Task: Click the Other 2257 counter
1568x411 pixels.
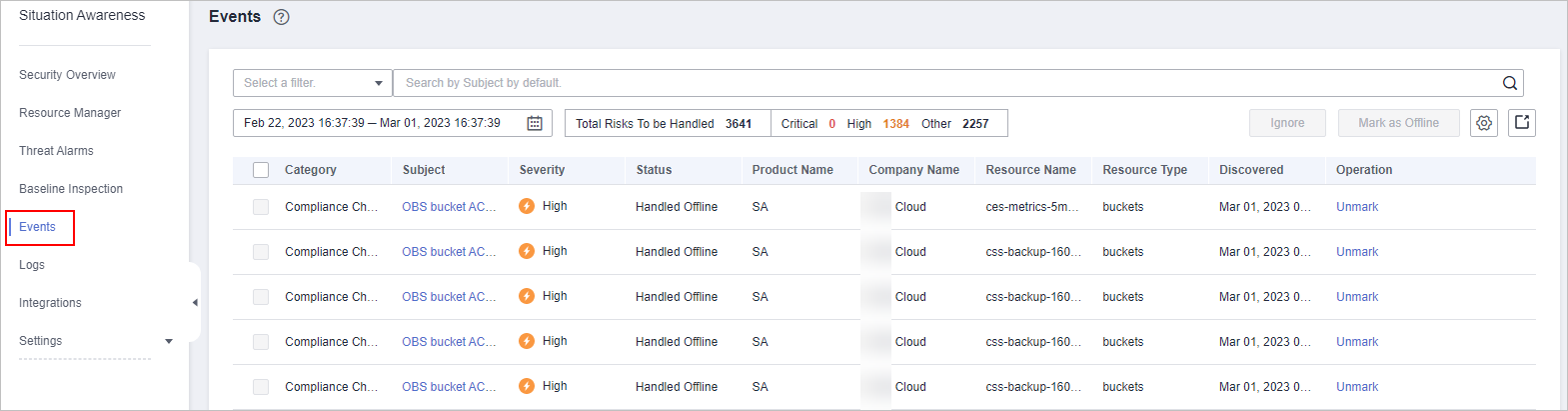Action: pos(954,124)
